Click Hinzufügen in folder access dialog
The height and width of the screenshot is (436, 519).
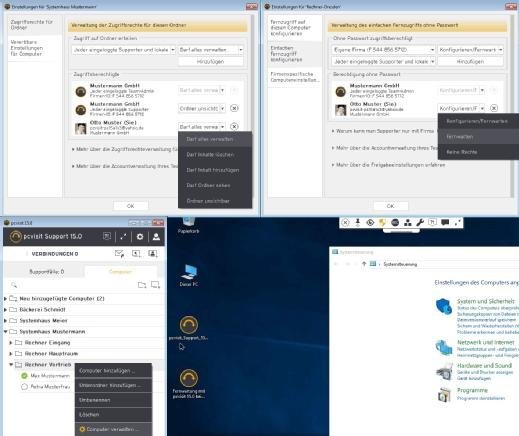(211, 62)
